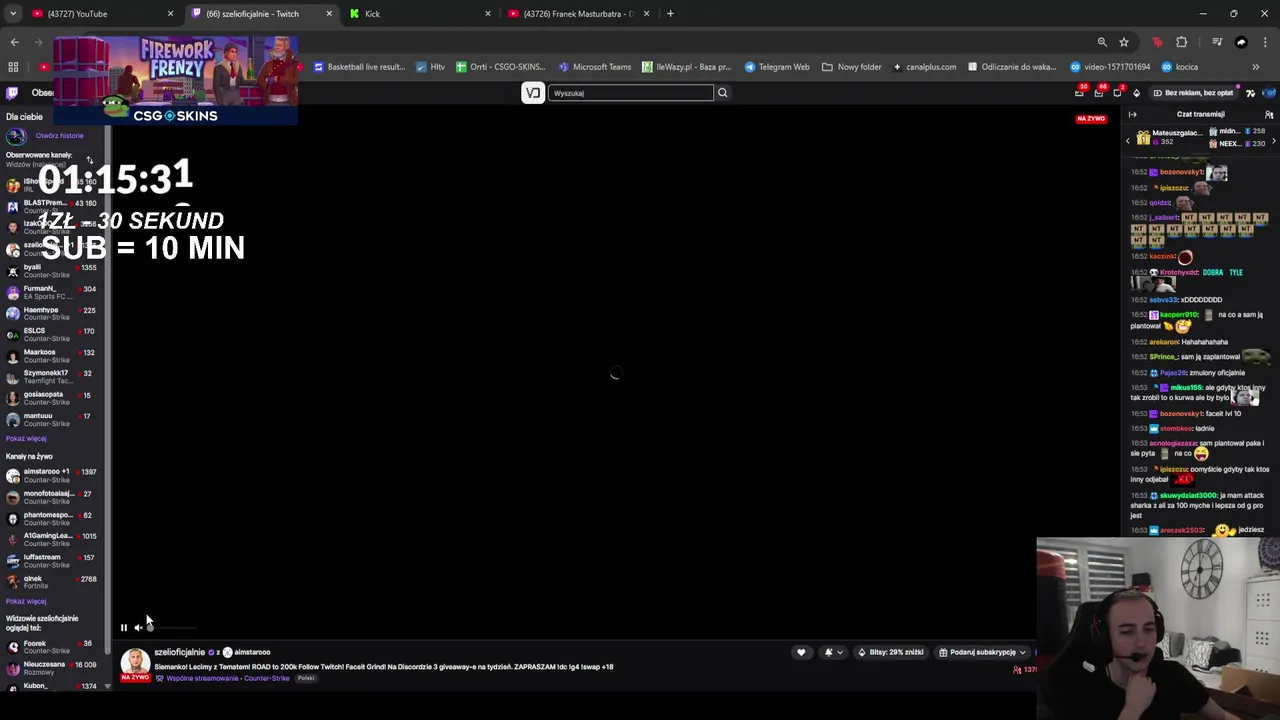Open notification bell dropdown for channel

click(833, 652)
